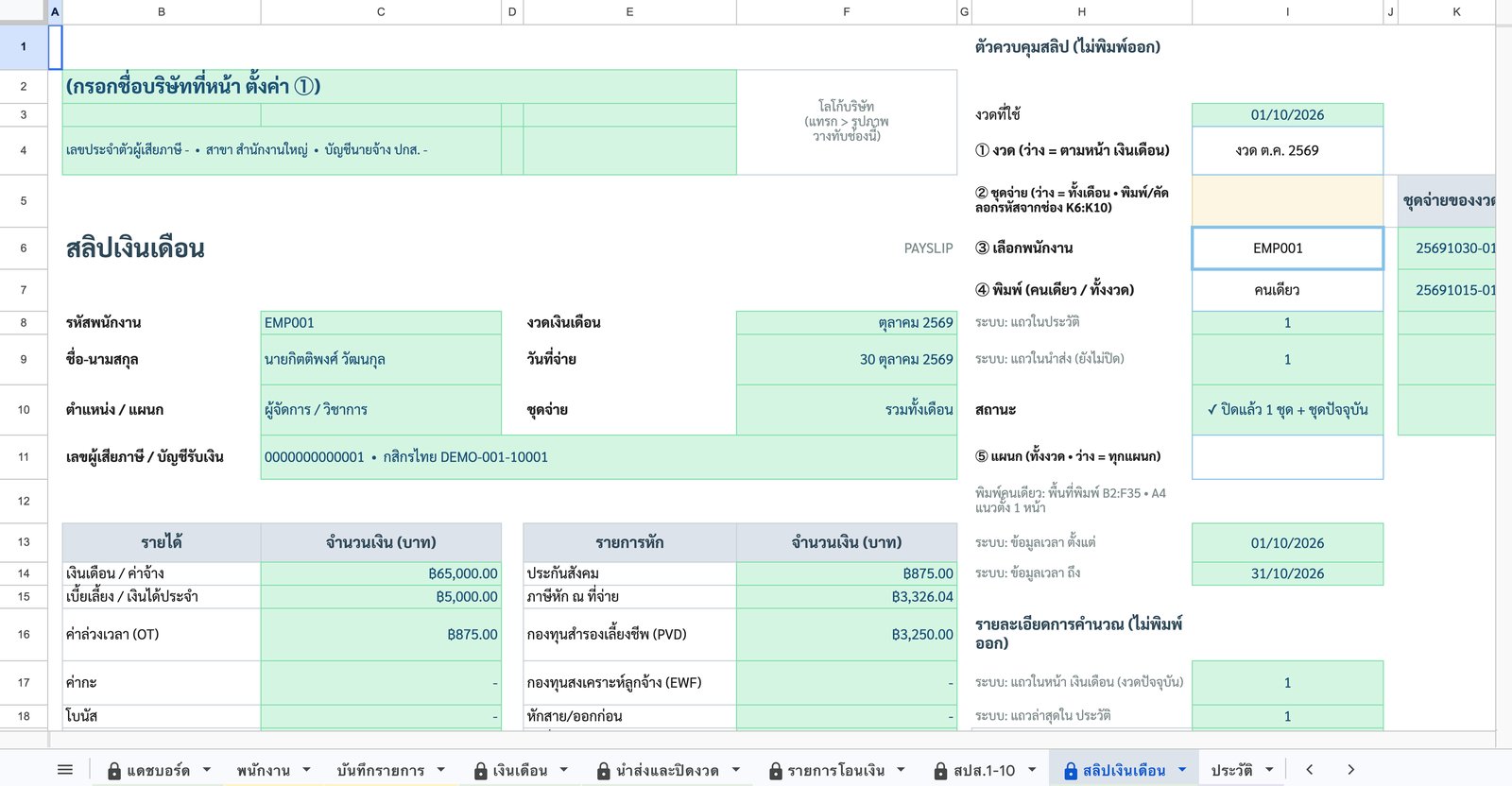Click status ✓ ปิดแล้ว 1 ชุด + ชุดปัจจุบัน

coord(1287,410)
